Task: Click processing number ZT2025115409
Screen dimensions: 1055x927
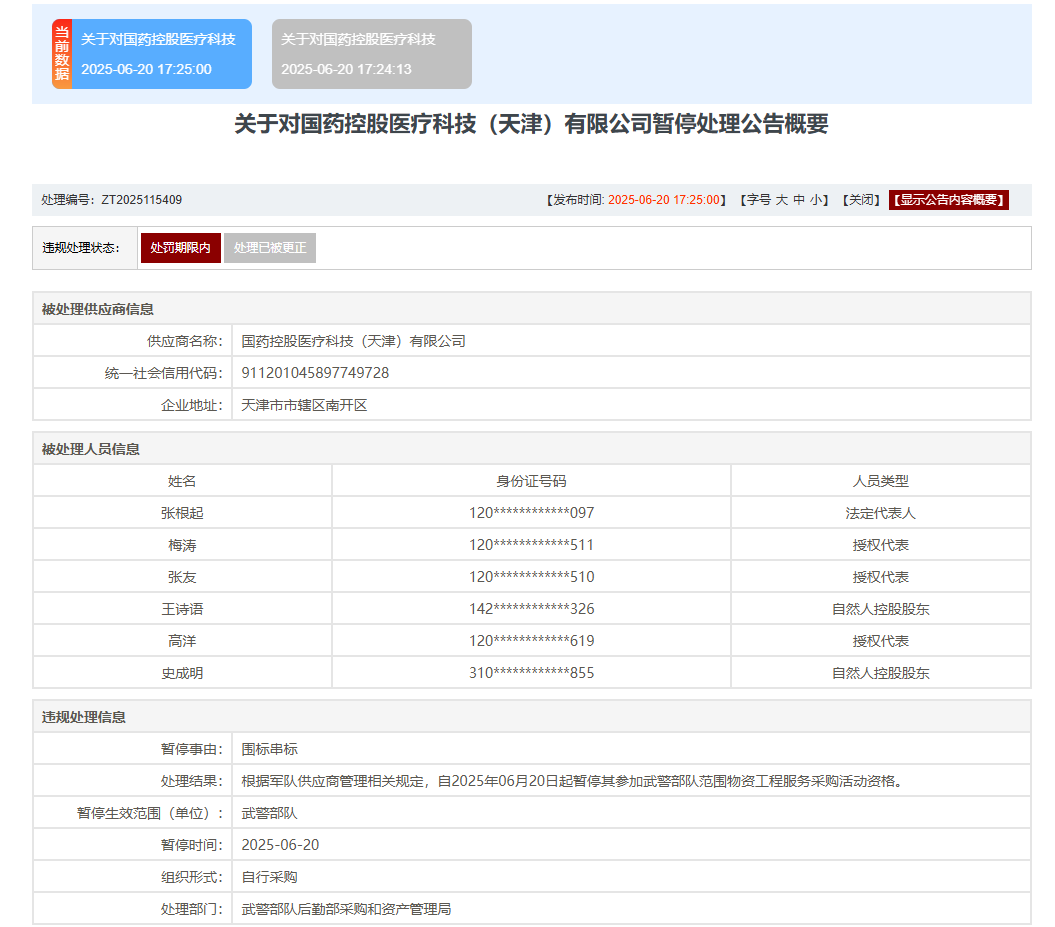Action: tap(141, 200)
